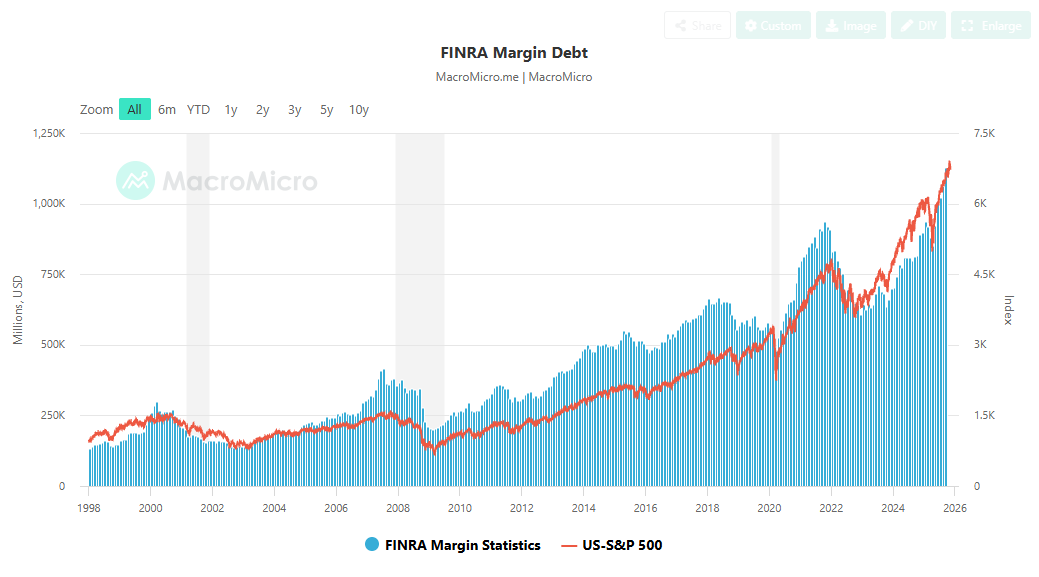
Task: Show the last 10y of data
Action: pyautogui.click(x=358, y=109)
